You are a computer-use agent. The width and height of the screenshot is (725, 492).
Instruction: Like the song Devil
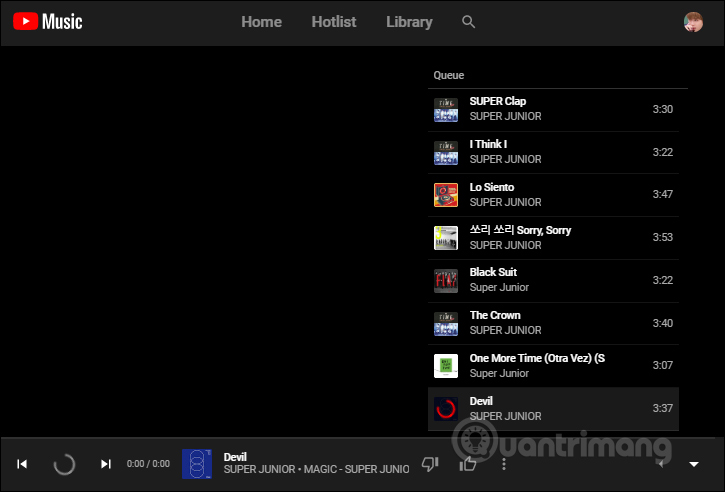point(467,464)
